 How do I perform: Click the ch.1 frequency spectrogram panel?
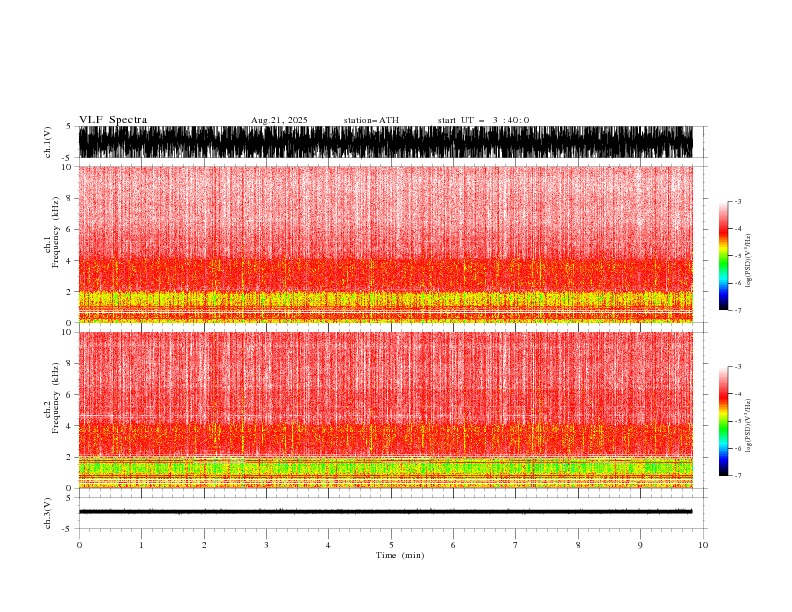tap(386, 244)
